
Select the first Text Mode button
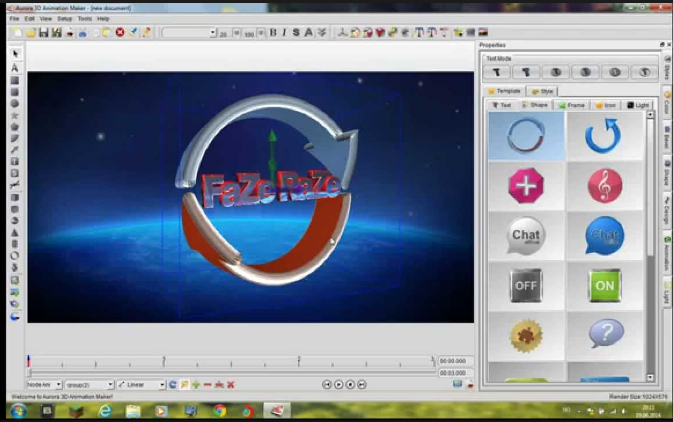497,72
